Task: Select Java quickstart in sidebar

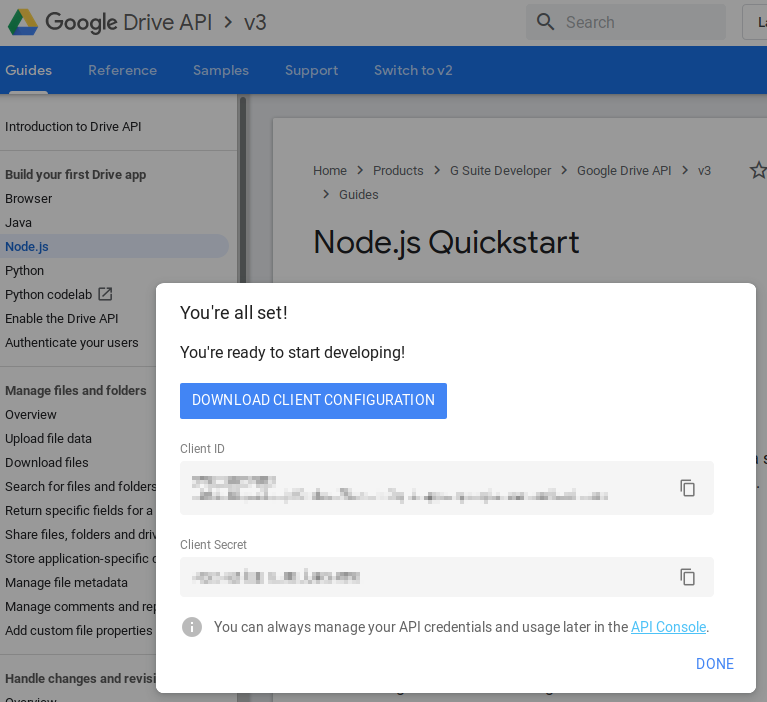Action: click(x=18, y=223)
